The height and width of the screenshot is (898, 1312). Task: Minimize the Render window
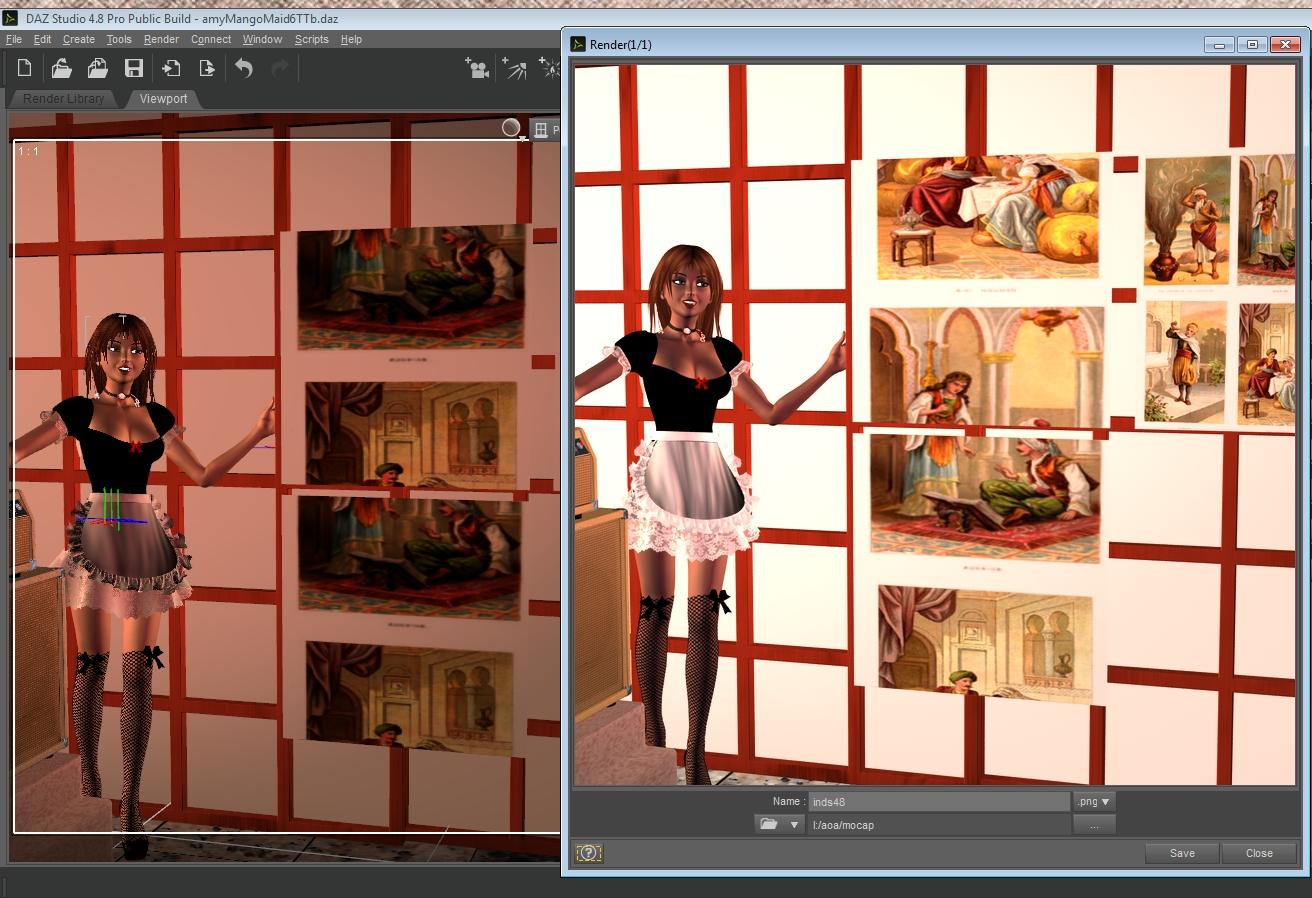tap(1219, 44)
